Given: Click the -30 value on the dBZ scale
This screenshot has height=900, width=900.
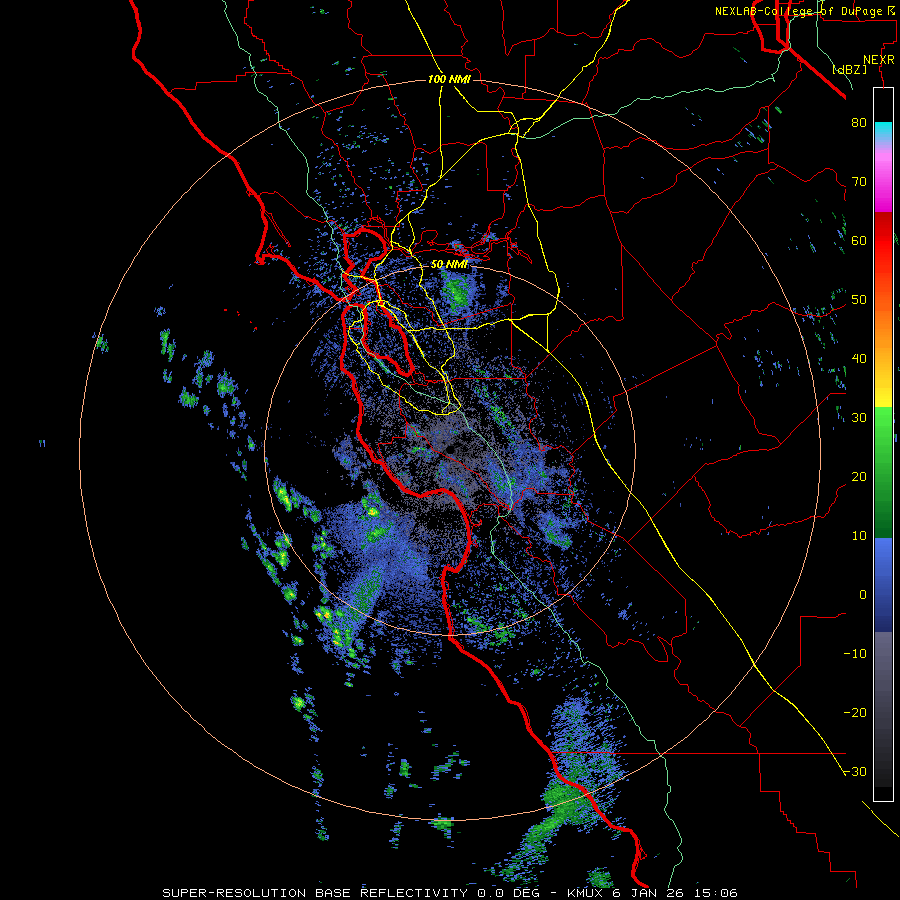Looking at the screenshot, I should (x=855, y=772).
